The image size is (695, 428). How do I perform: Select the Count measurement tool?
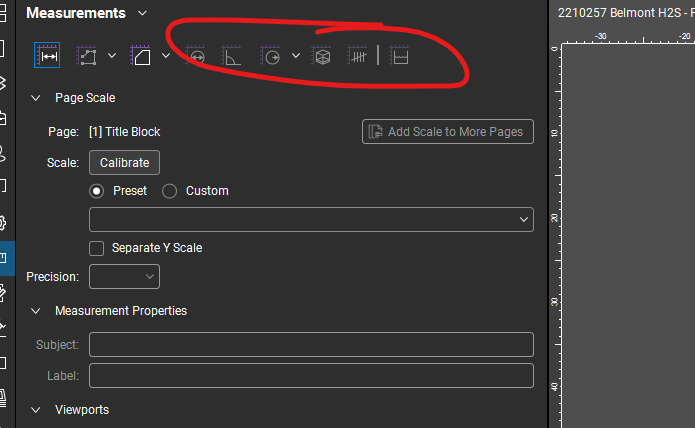(357, 56)
